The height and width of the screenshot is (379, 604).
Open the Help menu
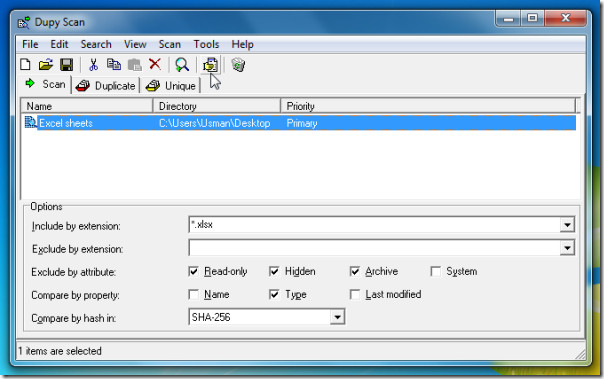242,44
